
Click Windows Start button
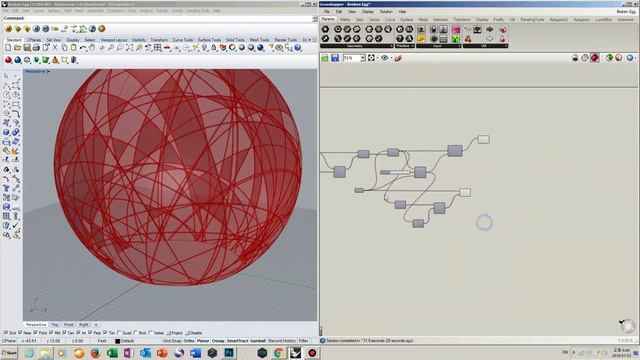coord(9,353)
